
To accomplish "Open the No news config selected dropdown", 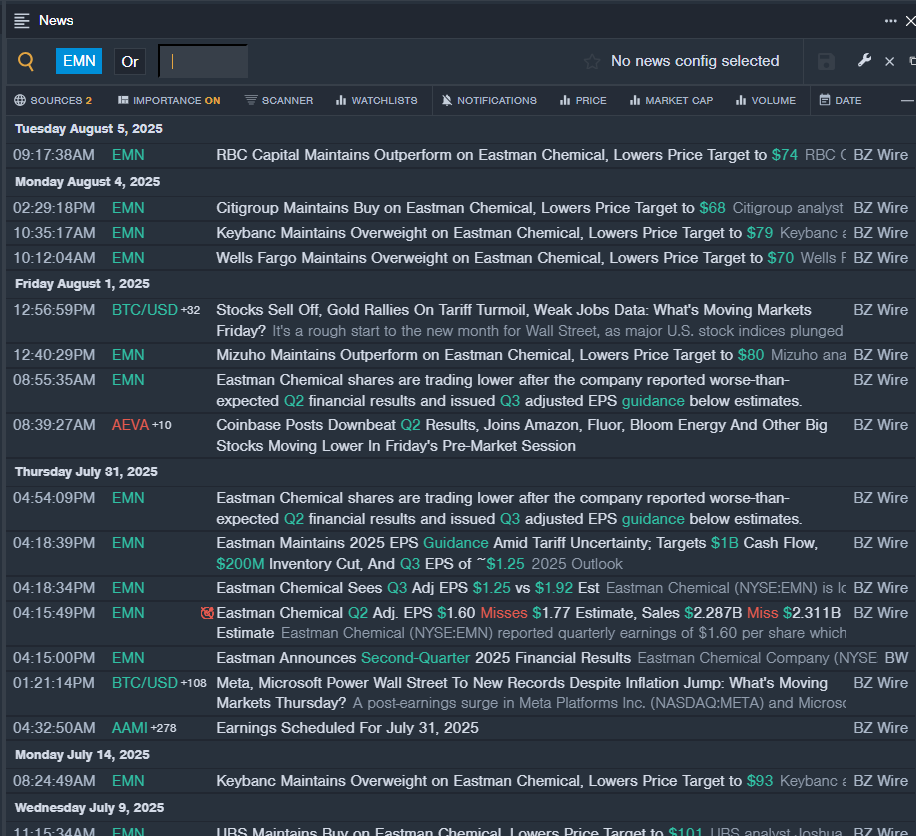I will [695, 61].
